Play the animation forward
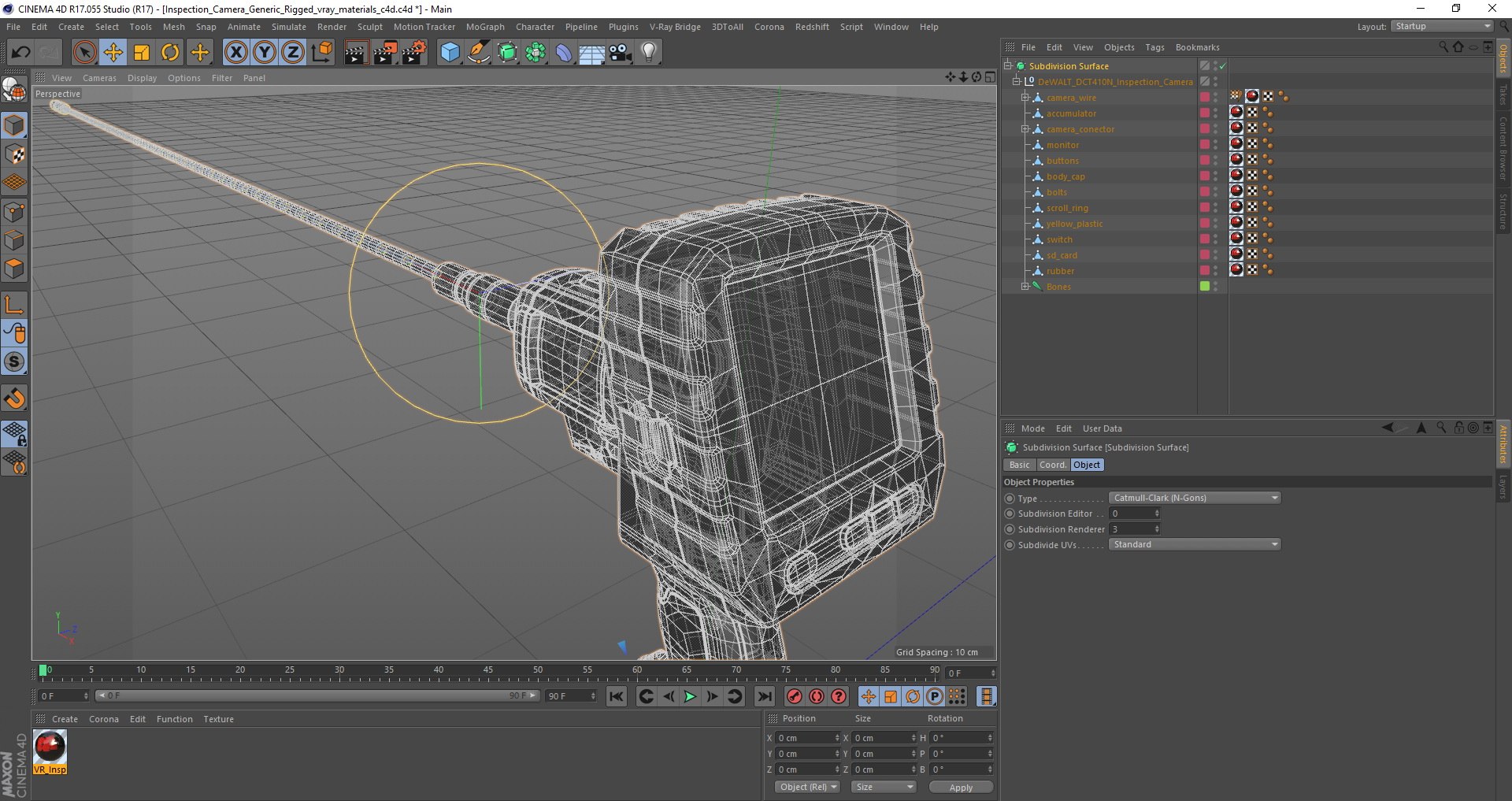 pos(690,696)
